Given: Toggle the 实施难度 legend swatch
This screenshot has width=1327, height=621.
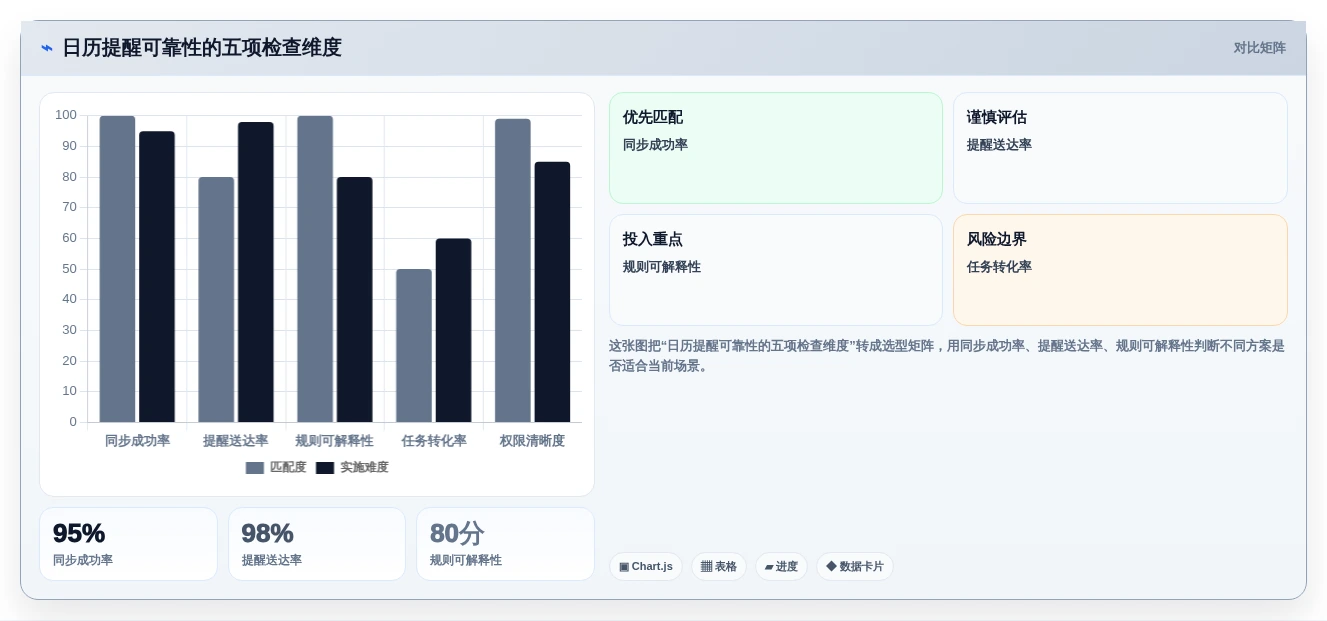Looking at the screenshot, I should point(325,468).
